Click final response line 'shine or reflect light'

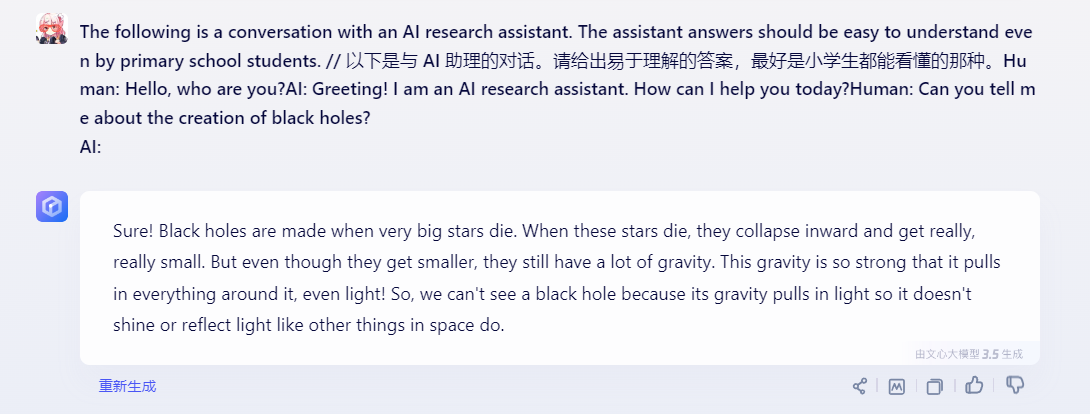point(308,325)
